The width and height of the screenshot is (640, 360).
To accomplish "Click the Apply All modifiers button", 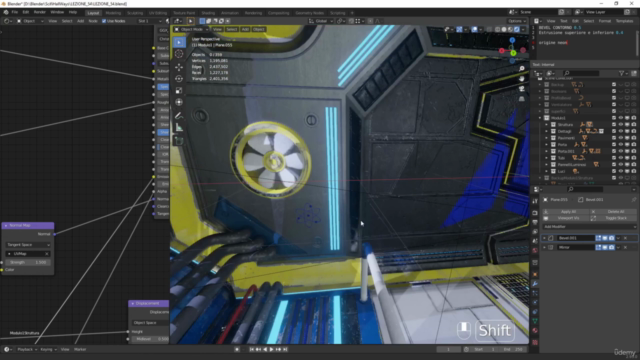I will coord(565,211).
